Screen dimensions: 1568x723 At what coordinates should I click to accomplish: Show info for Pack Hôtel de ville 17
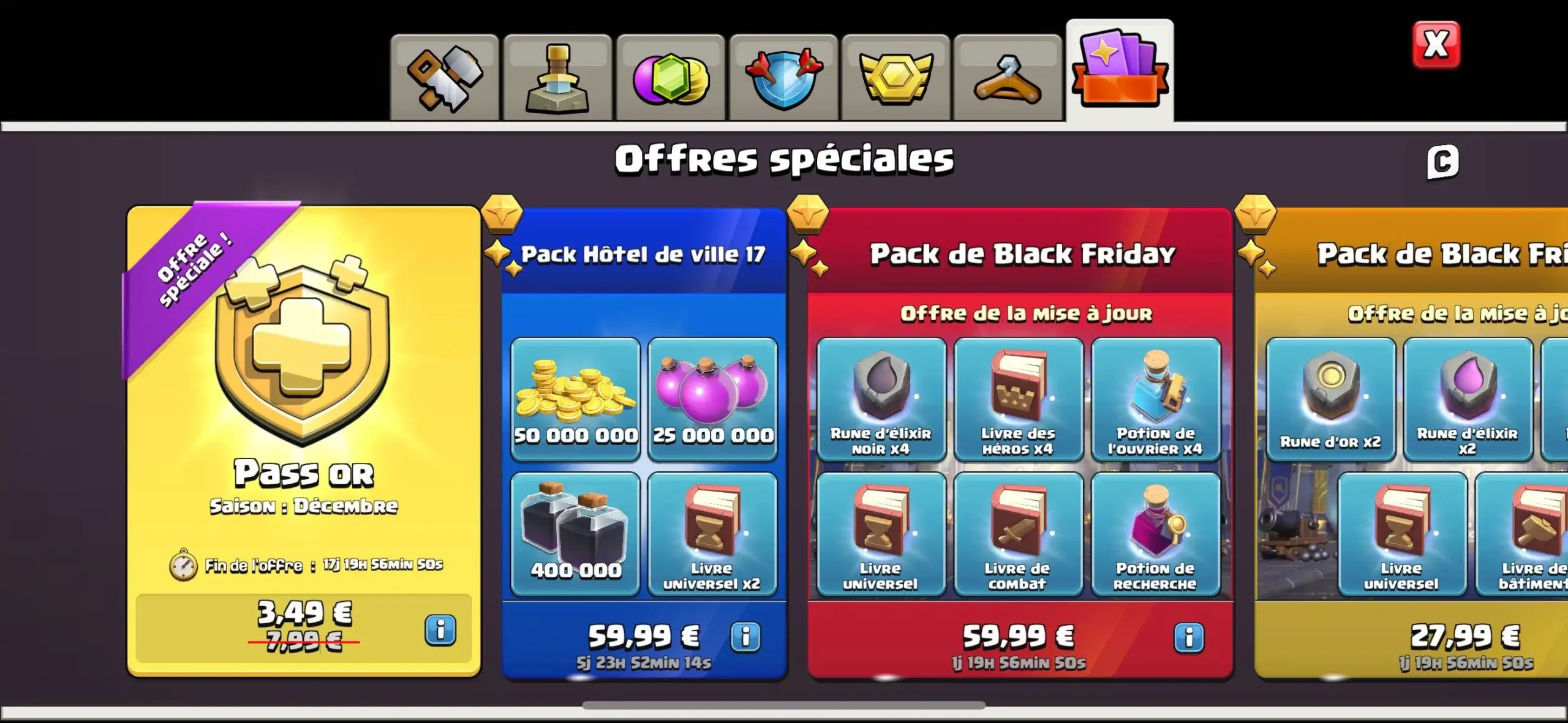(745, 637)
